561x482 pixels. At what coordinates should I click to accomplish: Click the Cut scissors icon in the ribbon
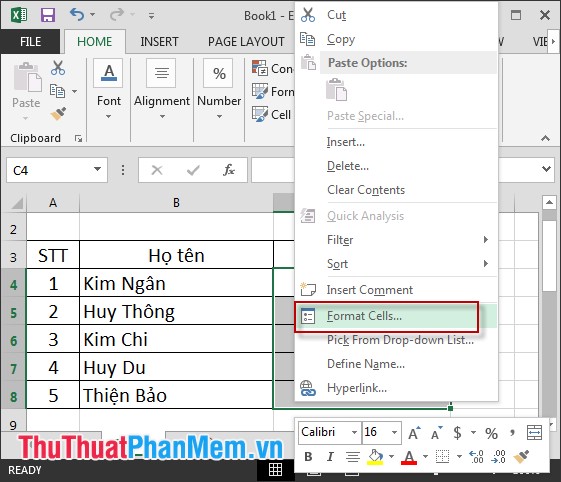[x=58, y=68]
